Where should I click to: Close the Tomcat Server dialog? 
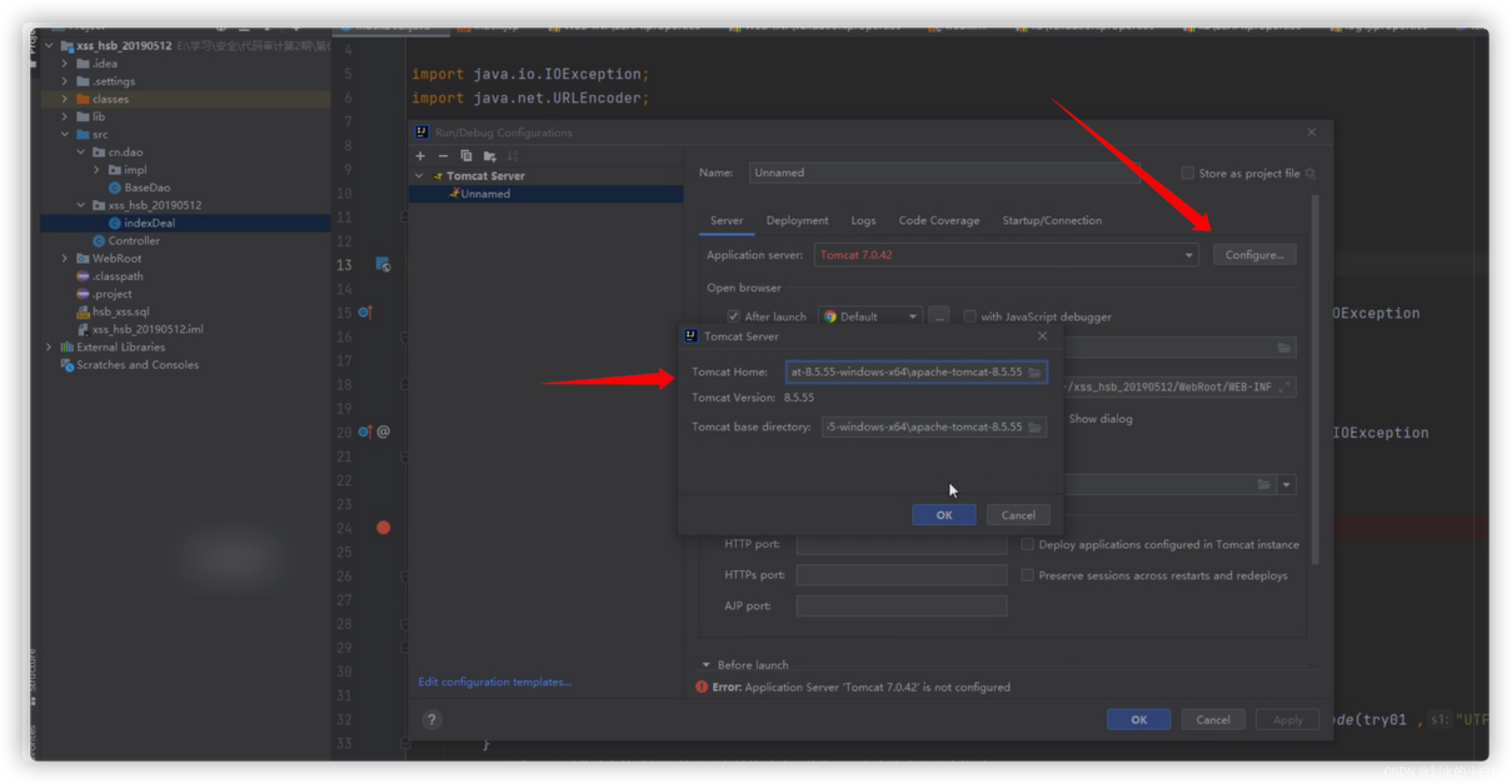click(1042, 336)
